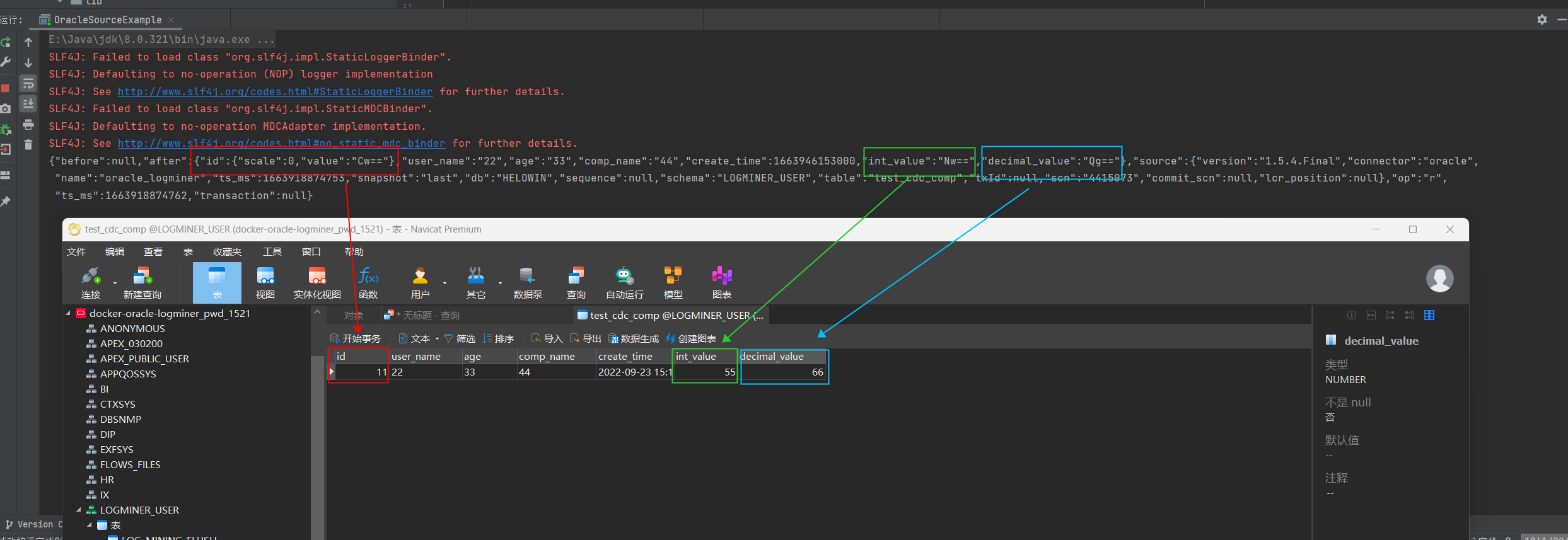Image resolution: width=1568 pixels, height=540 pixels.
Task: Click the 连接 connection toolbar icon
Action: click(91, 283)
